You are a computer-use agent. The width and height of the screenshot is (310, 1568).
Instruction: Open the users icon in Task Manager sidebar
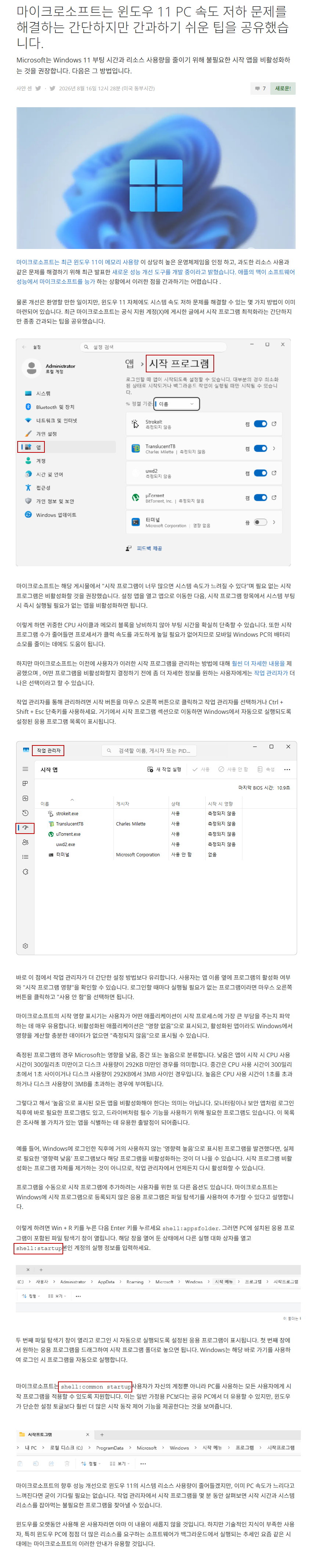25,842
